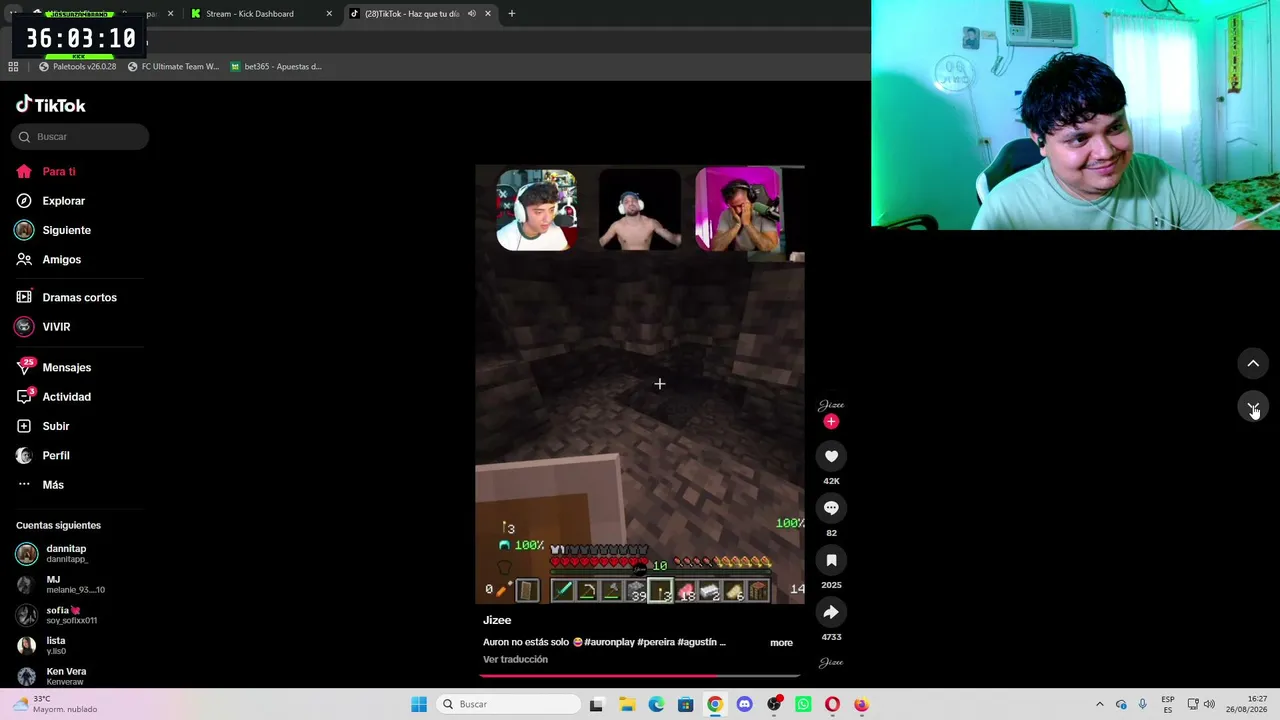1280x720 pixels.
Task: Open sofia soy_sofixx011 account
Action: pos(57,615)
